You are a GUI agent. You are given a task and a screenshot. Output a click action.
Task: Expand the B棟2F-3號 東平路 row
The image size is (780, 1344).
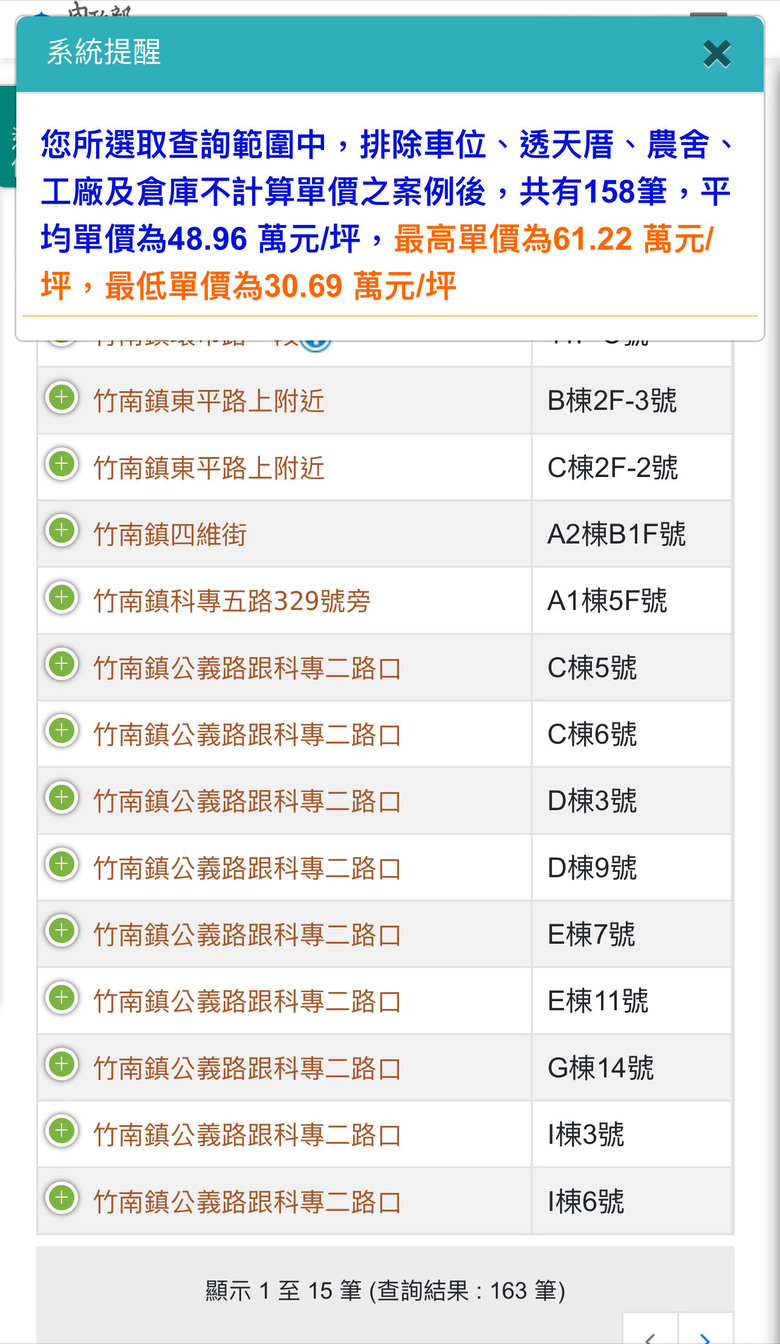[x=62, y=398]
